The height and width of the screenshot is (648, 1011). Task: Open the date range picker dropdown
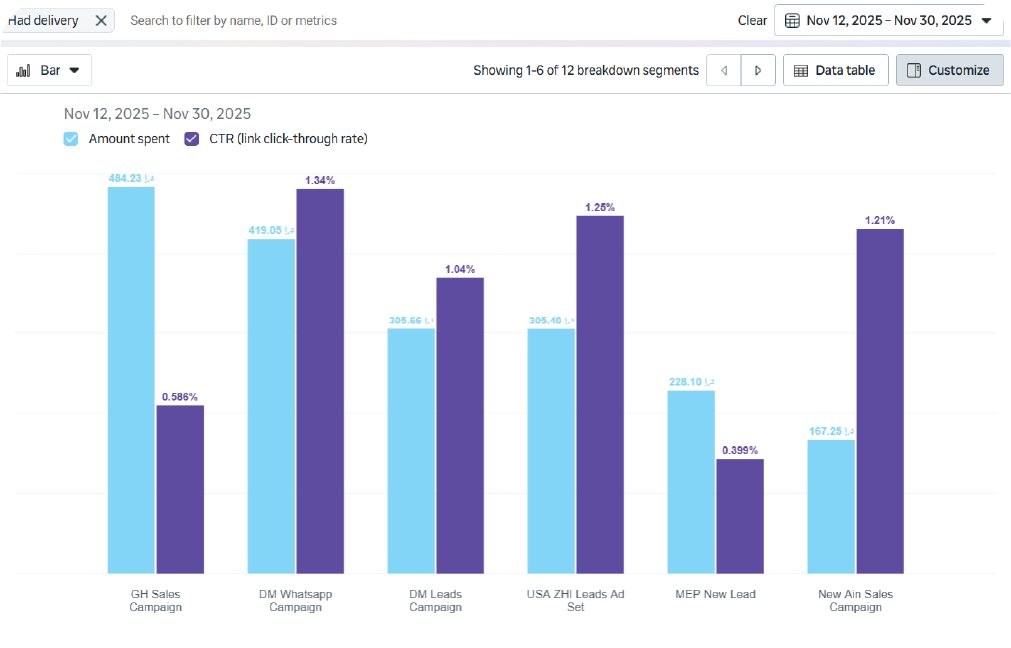coord(888,21)
